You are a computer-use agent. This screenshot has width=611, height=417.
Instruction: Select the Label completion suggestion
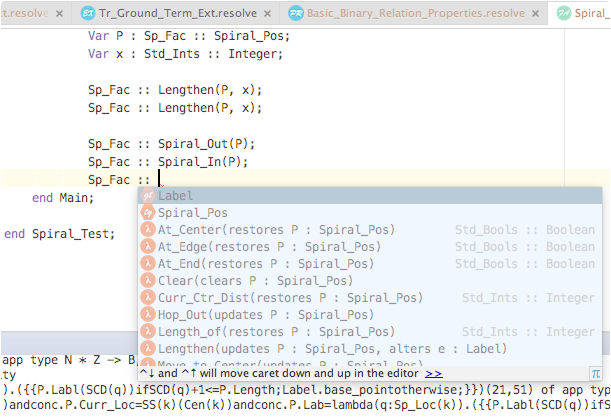(x=370, y=195)
